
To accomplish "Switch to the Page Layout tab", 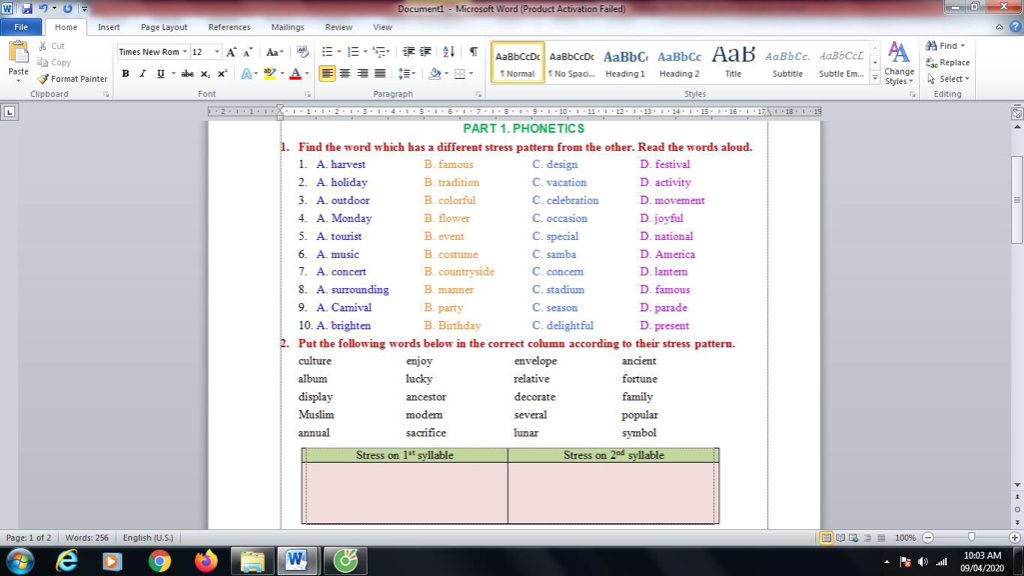I will pyautogui.click(x=164, y=27).
